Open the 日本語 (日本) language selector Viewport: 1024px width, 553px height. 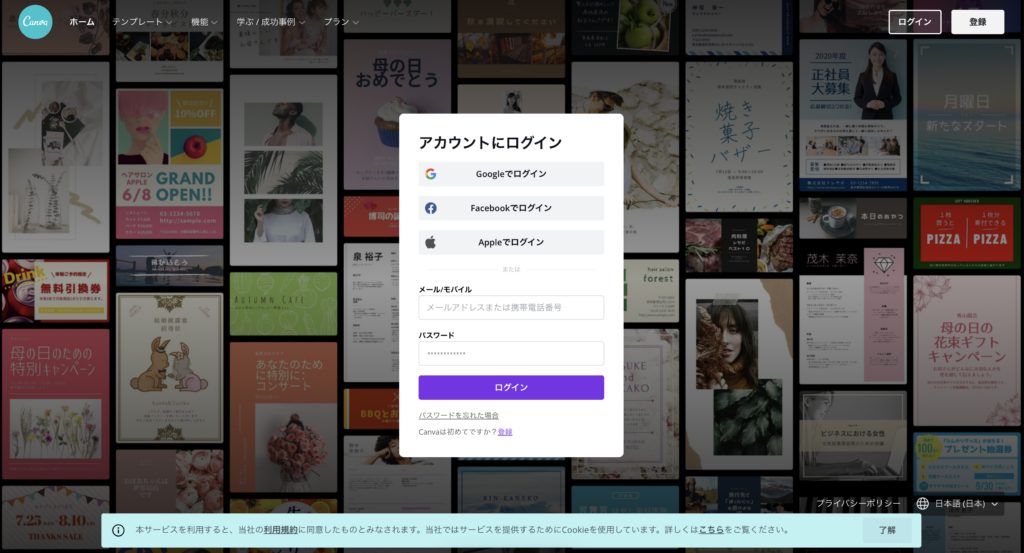(965, 504)
